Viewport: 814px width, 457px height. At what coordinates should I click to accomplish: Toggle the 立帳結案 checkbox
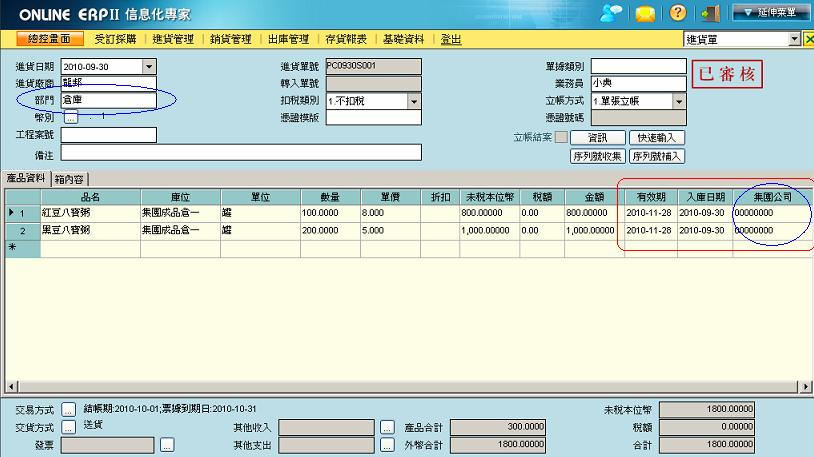pyautogui.click(x=561, y=137)
